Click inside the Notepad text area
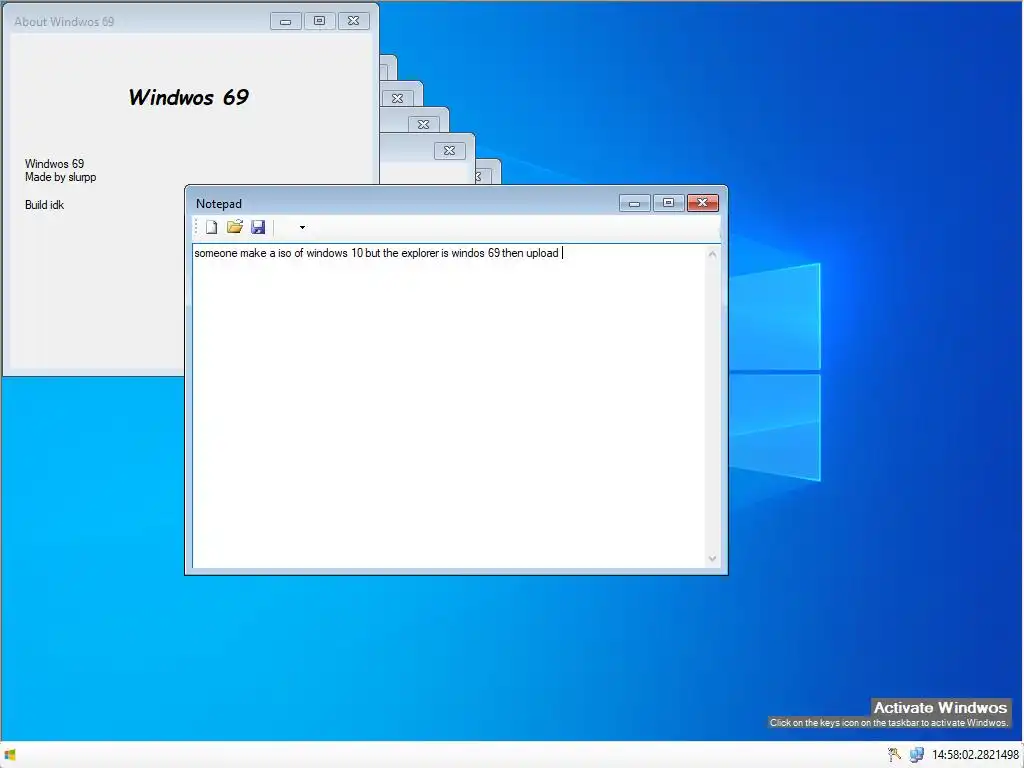This screenshot has width=1024, height=768. click(x=448, y=406)
